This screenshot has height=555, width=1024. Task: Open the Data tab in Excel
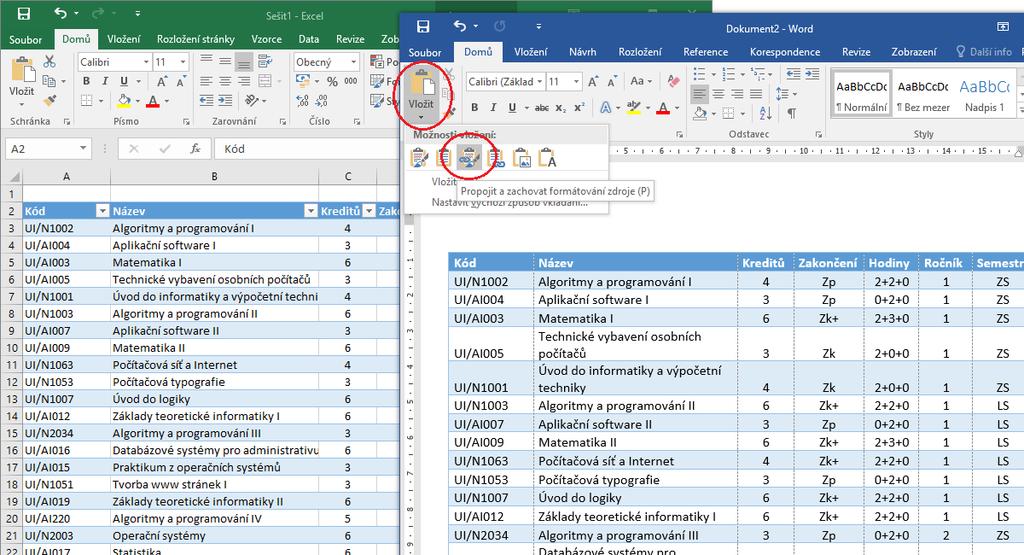[309, 39]
